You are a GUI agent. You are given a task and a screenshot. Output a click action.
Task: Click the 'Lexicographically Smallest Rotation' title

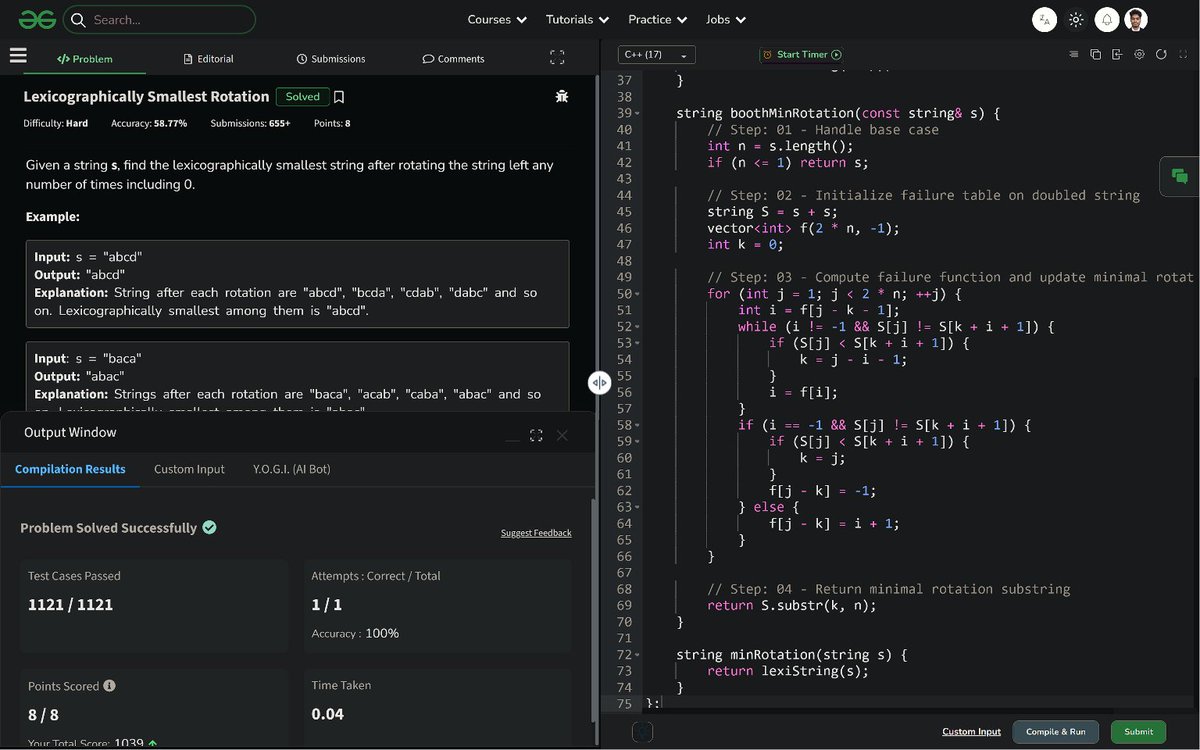click(x=146, y=97)
